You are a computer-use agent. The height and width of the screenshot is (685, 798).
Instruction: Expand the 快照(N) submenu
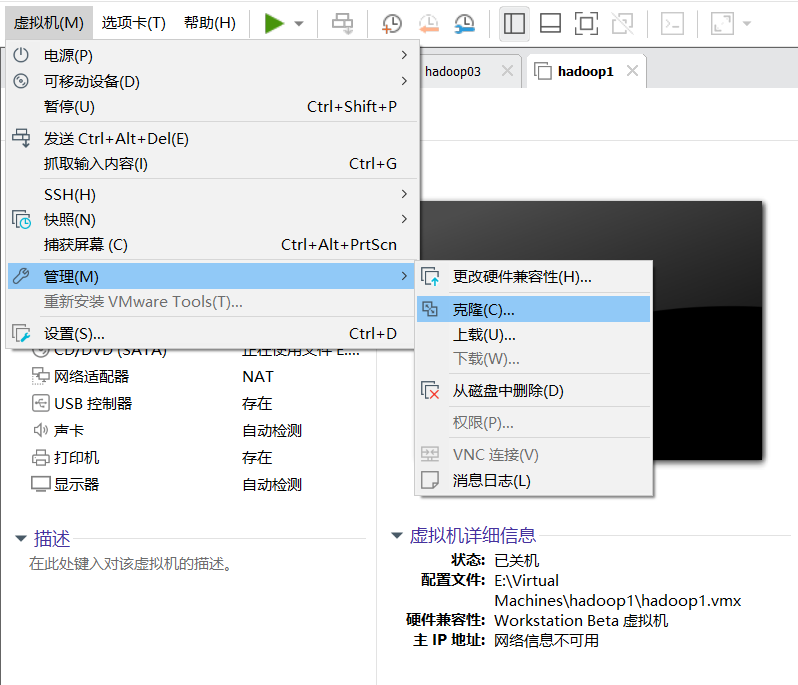click(x=212, y=219)
